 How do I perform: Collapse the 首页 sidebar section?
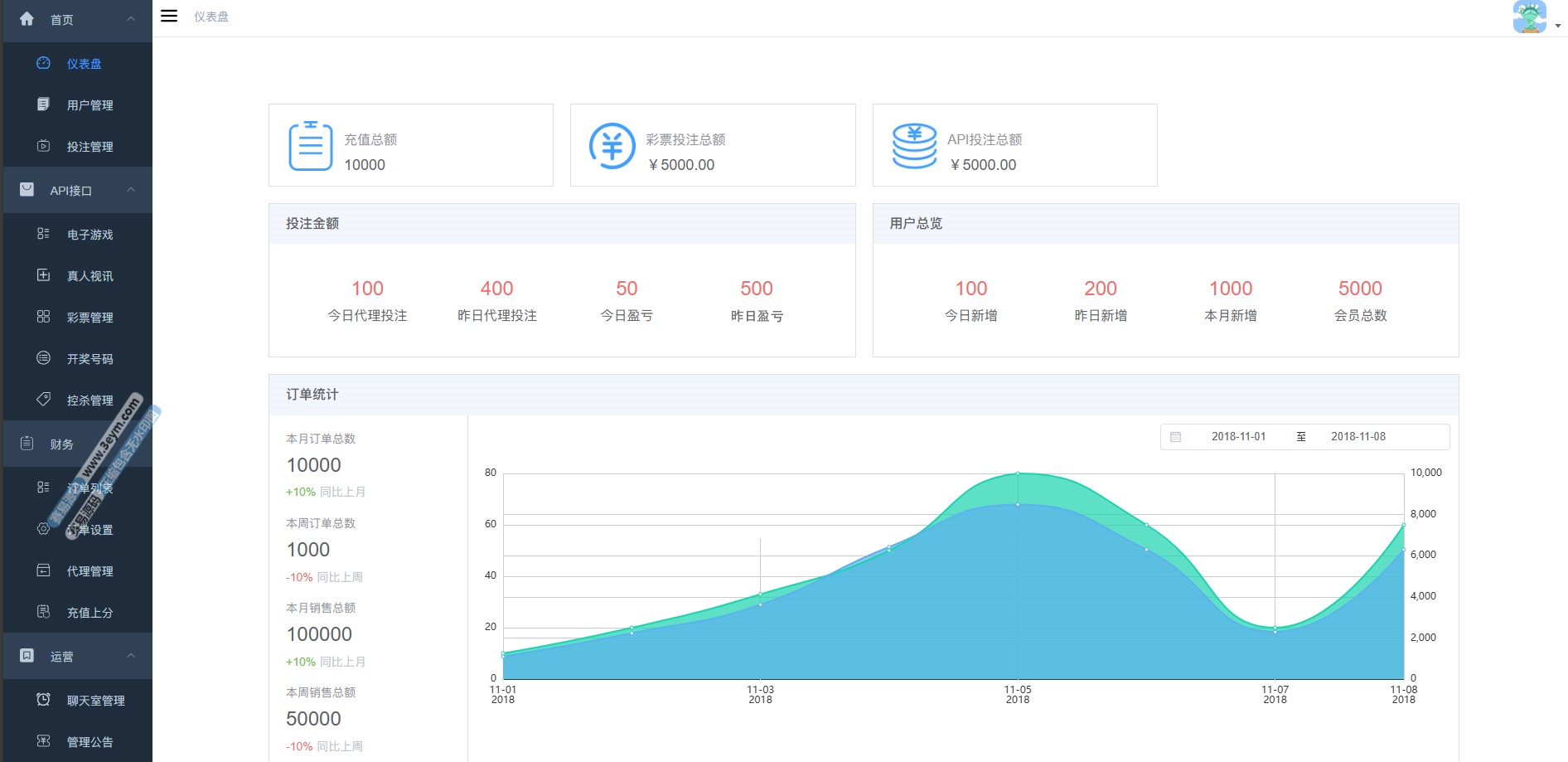[x=131, y=19]
